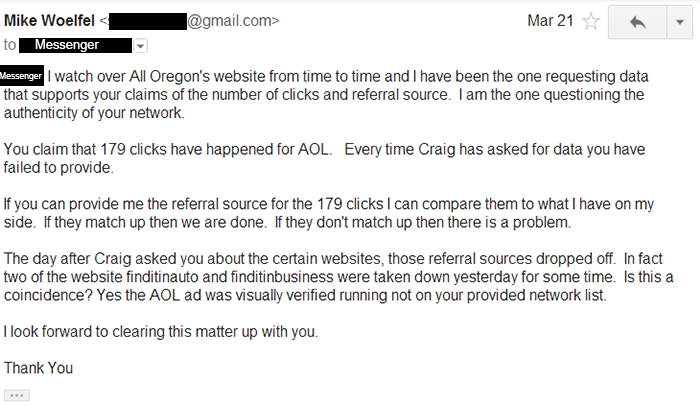Click the words 'All Oregon's website' in first line
The width and height of the screenshot is (700, 406).
(197, 76)
